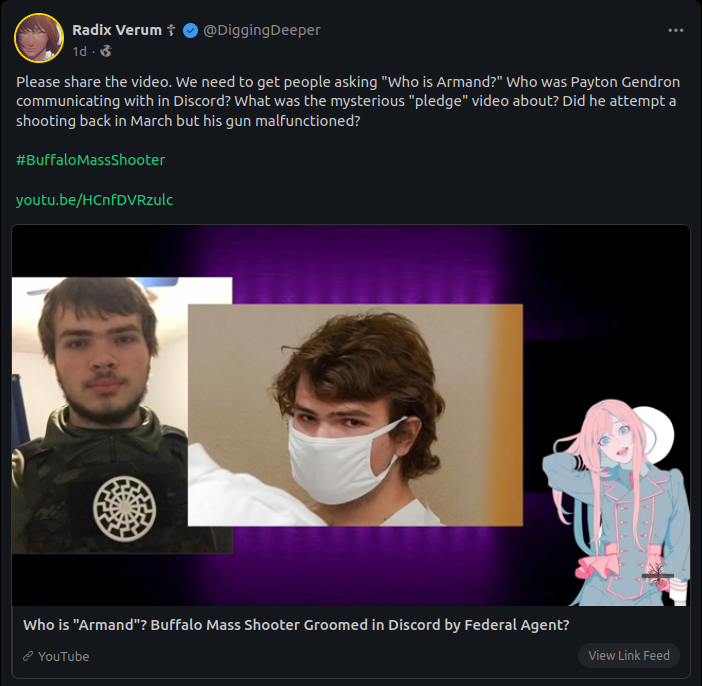Open Radix Verum's profile avatar

click(39, 38)
